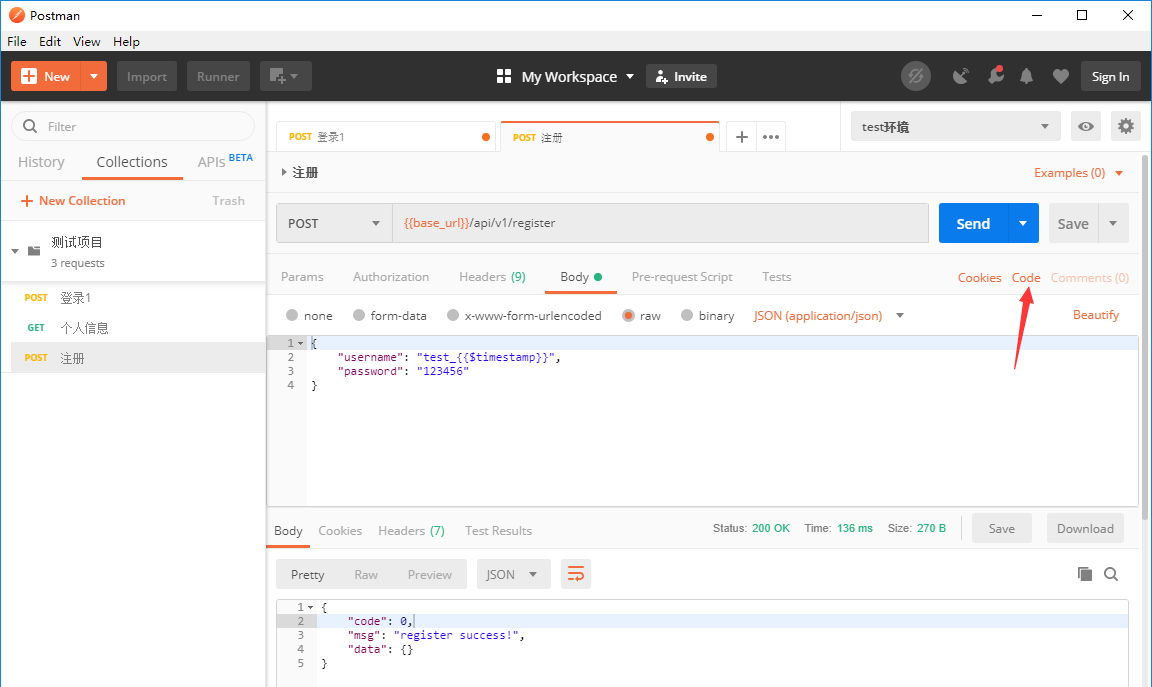Open the request Cookies link
This screenshot has height=687, width=1152.
tap(979, 278)
